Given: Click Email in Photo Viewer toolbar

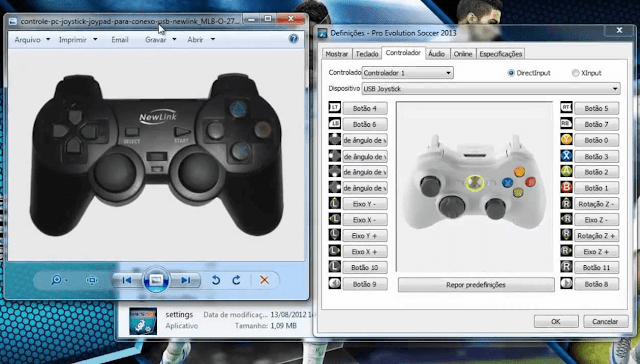Looking at the screenshot, I should 120,40.
